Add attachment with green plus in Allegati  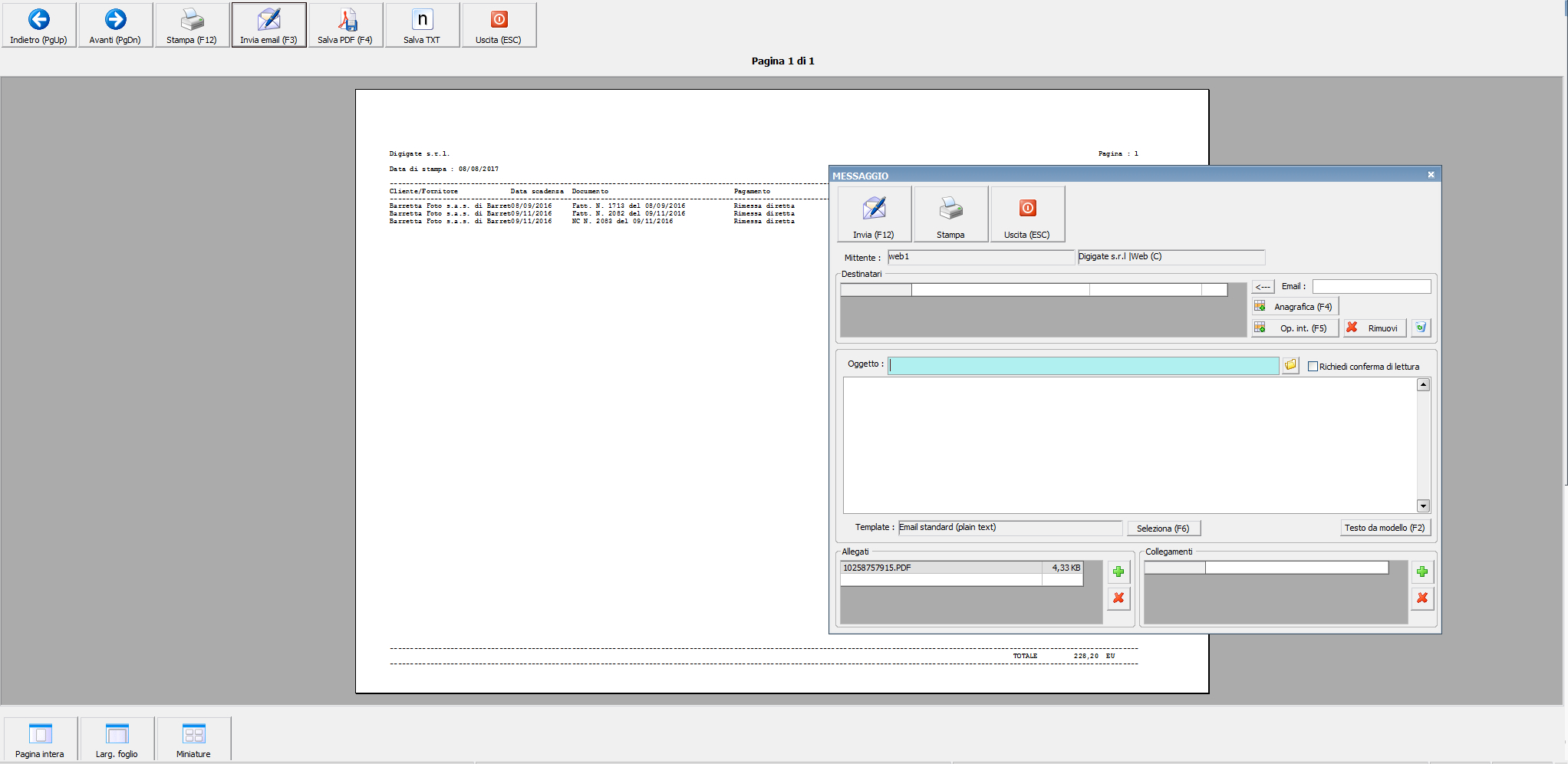(x=1118, y=571)
